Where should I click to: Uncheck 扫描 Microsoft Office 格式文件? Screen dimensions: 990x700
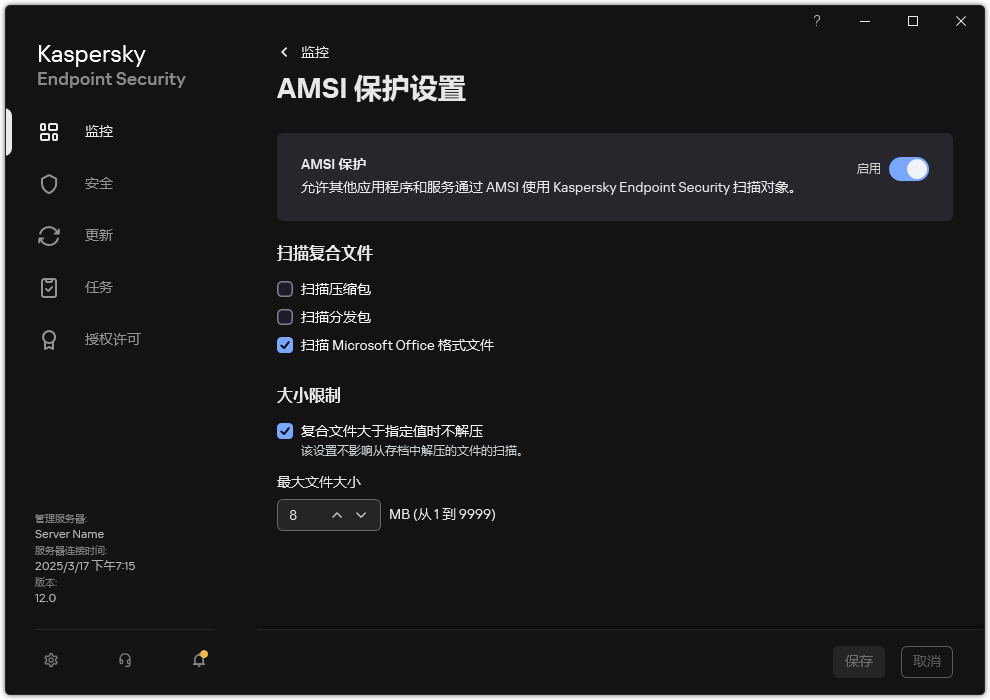click(x=284, y=345)
